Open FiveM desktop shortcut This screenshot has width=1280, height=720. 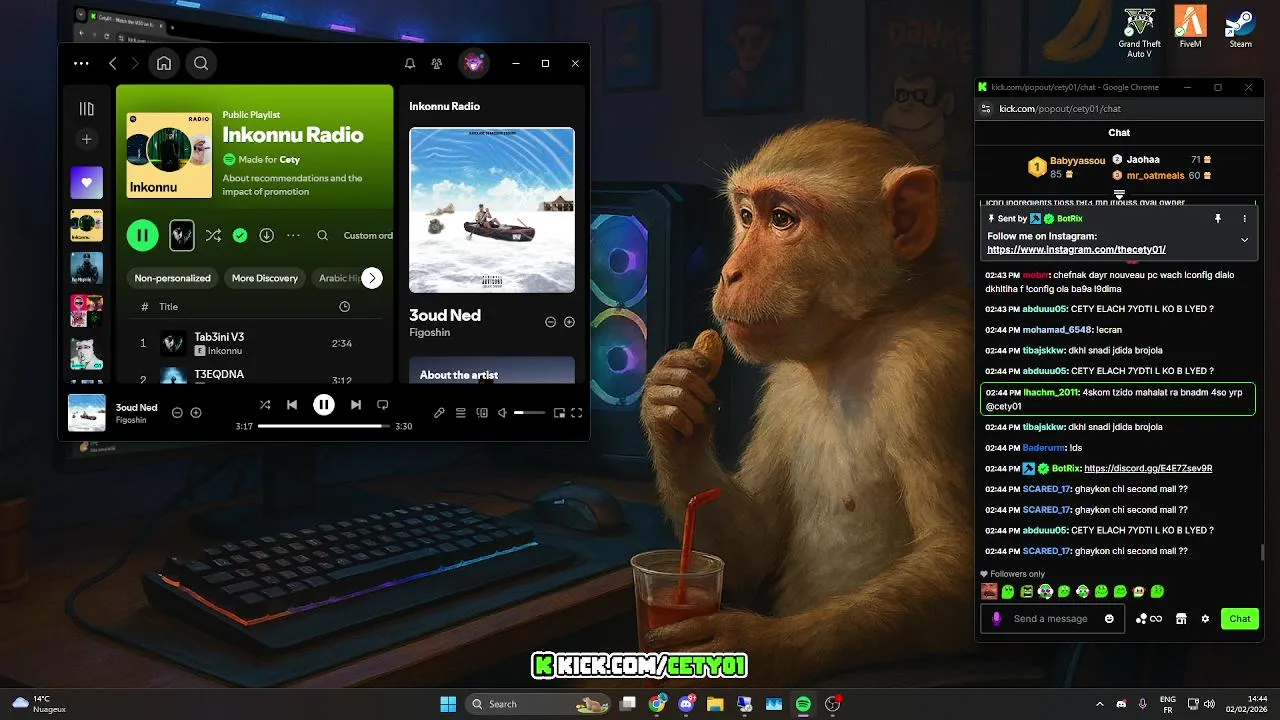[x=1190, y=28]
